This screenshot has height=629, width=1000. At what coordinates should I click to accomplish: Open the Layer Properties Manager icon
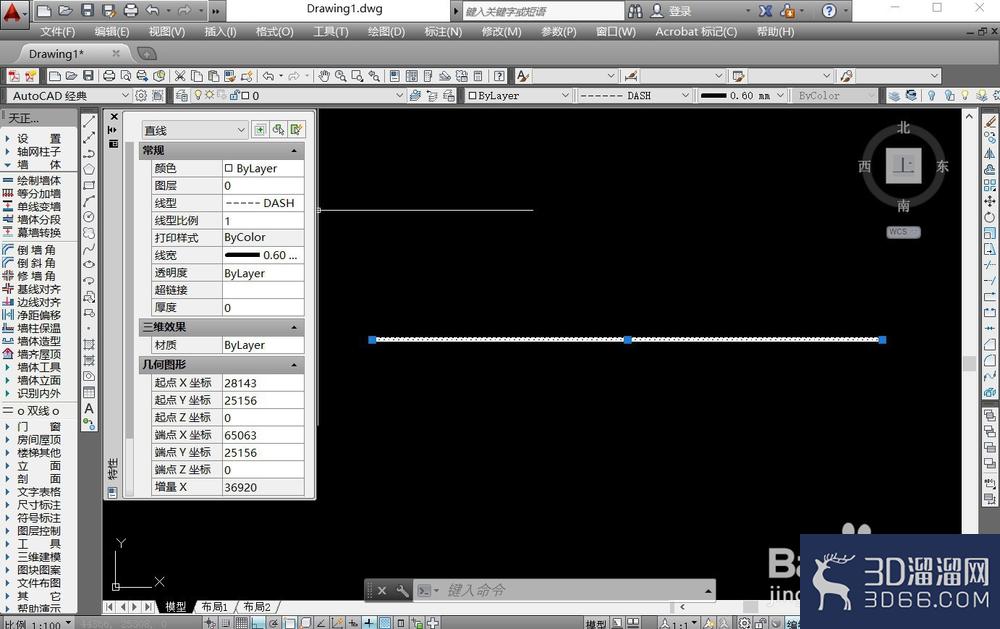(x=182, y=96)
